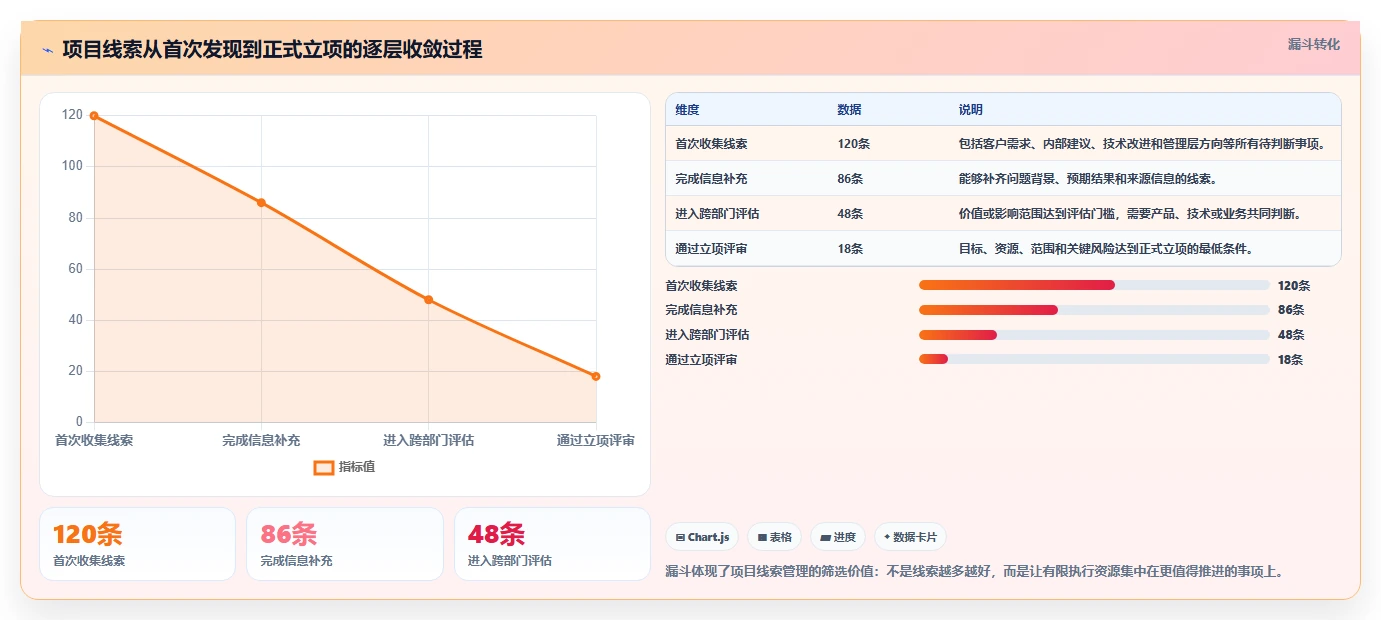The height and width of the screenshot is (620, 1381).
Task: Click the x-axis label 首次收集线索
Action: point(94,440)
